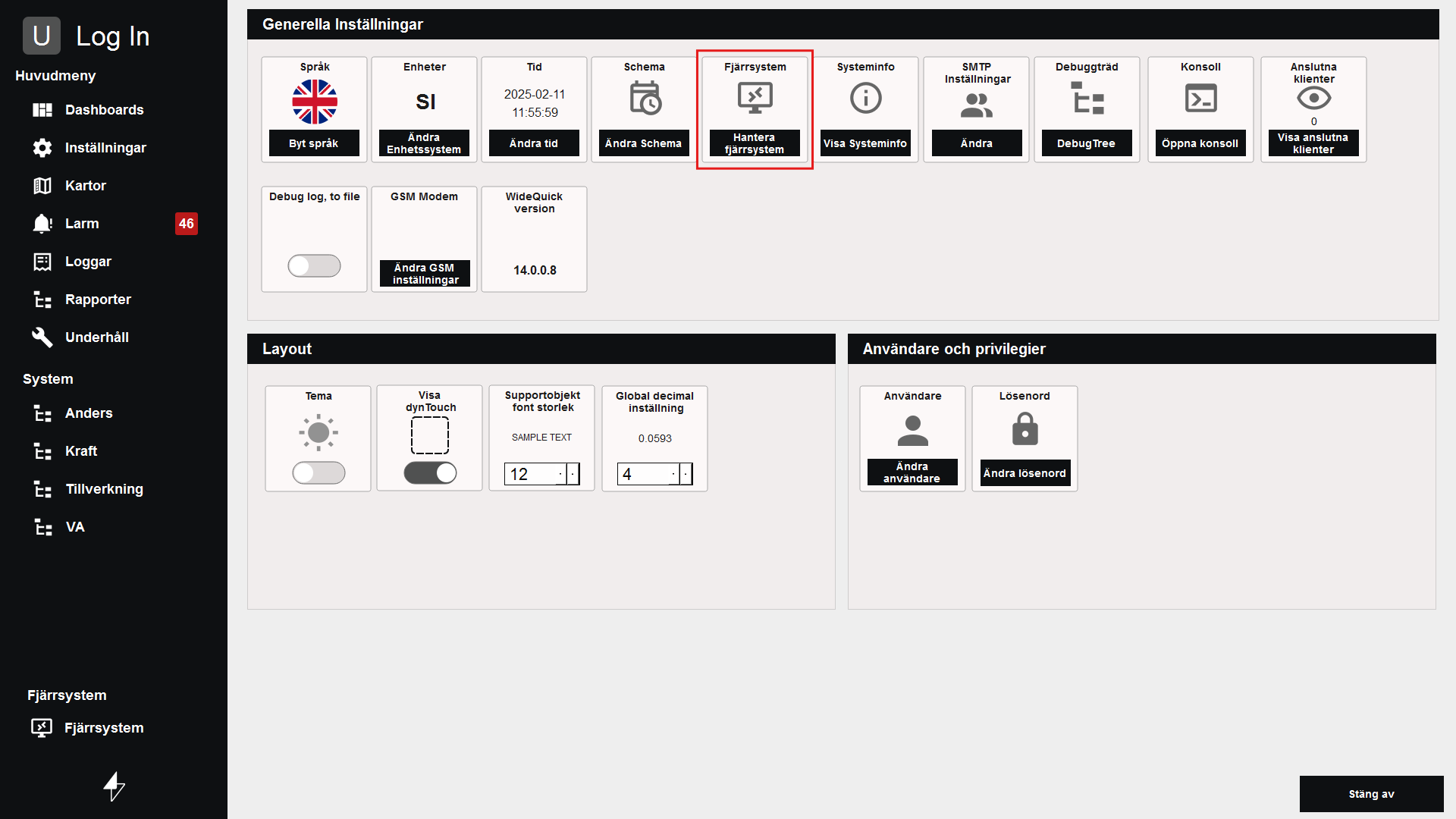Click the Debuggträd tree icon
1456x819 pixels.
(1087, 99)
